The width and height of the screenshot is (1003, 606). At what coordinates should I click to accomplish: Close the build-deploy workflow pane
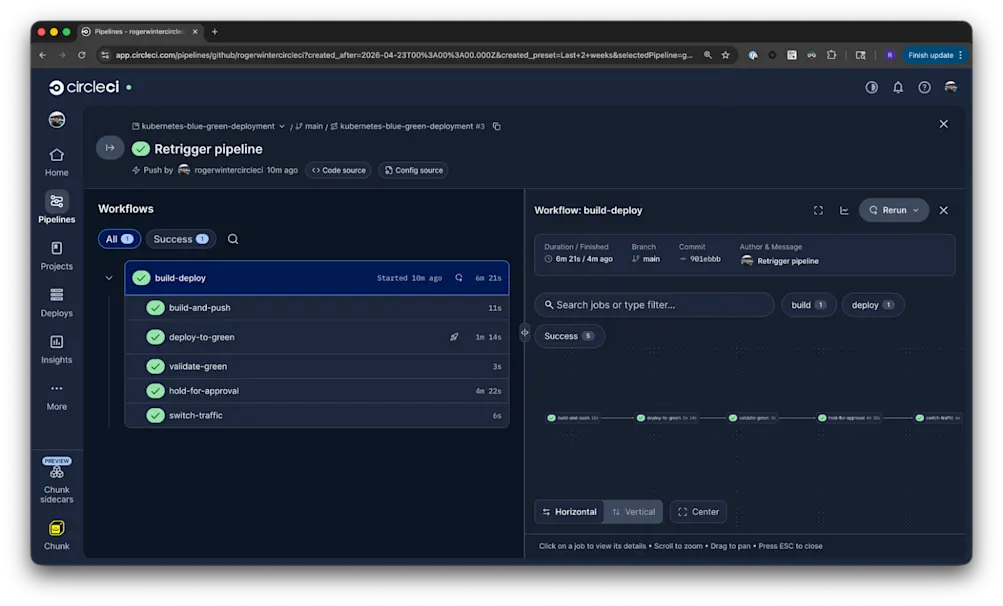tap(944, 210)
